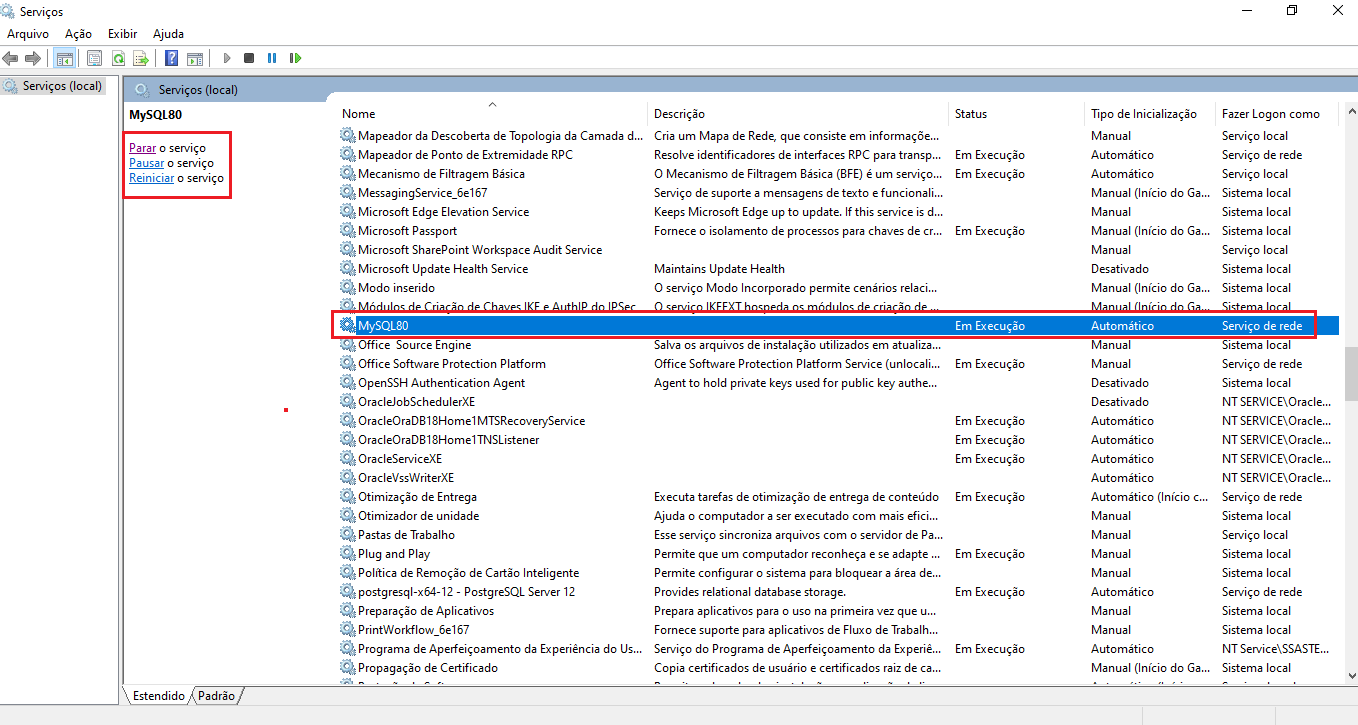Image resolution: width=1358 pixels, height=725 pixels.
Task: Click the gear icon beside Microsoft Passport
Action: pos(347,231)
